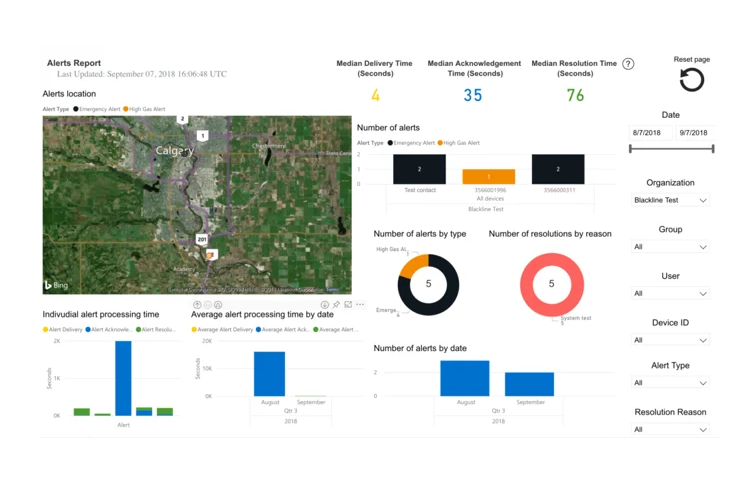Click the start date field 8/7/2018
The image size is (750, 501).
[647, 133]
